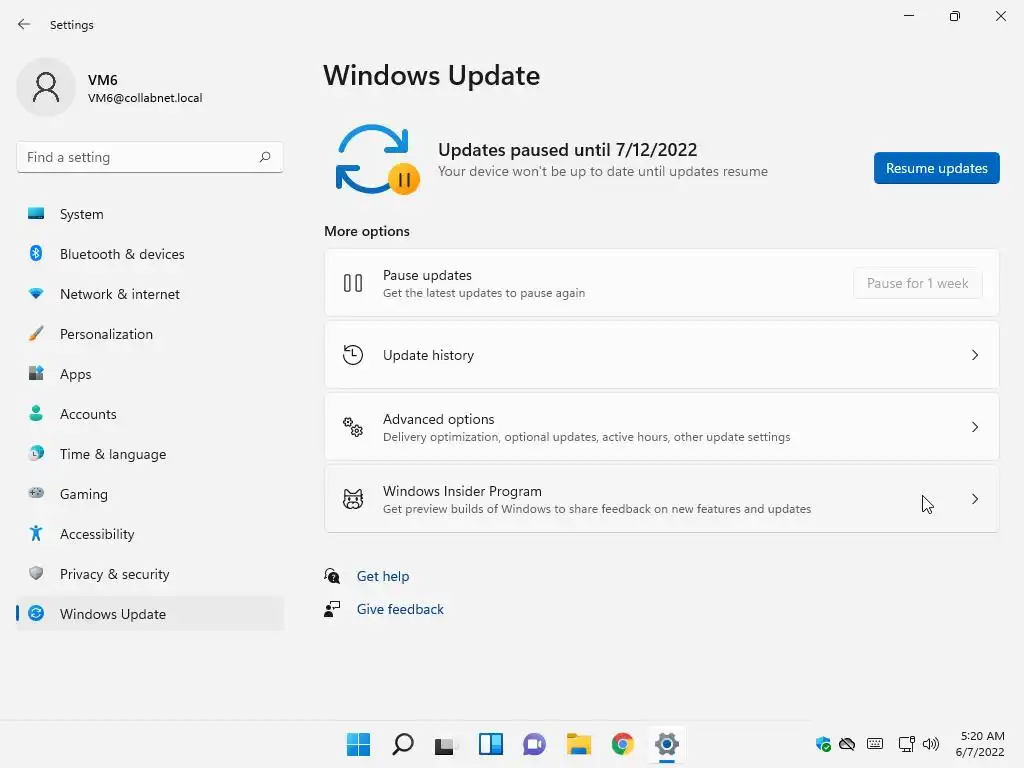
Task: Click the Pause for 1 week button
Action: click(918, 283)
